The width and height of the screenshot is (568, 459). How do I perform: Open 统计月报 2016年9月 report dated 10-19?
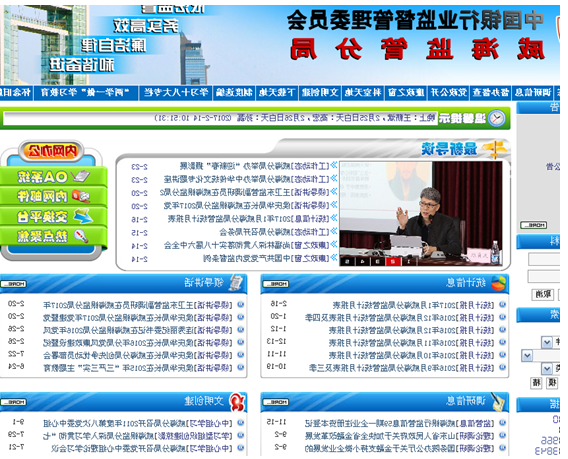[x=402, y=368]
